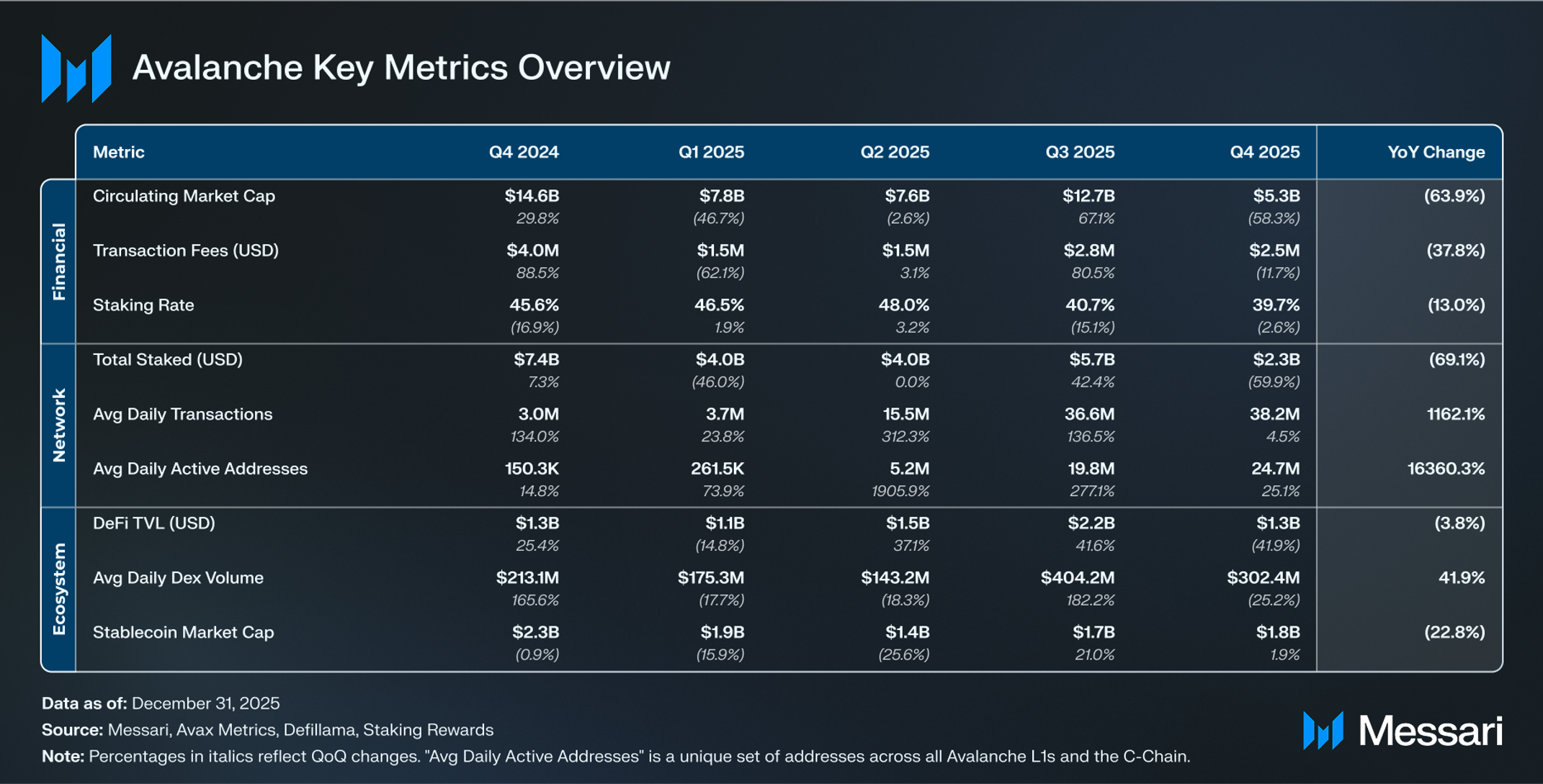The height and width of the screenshot is (784, 1543).
Task: Click the YoY Change column header
Action: [x=1436, y=152]
